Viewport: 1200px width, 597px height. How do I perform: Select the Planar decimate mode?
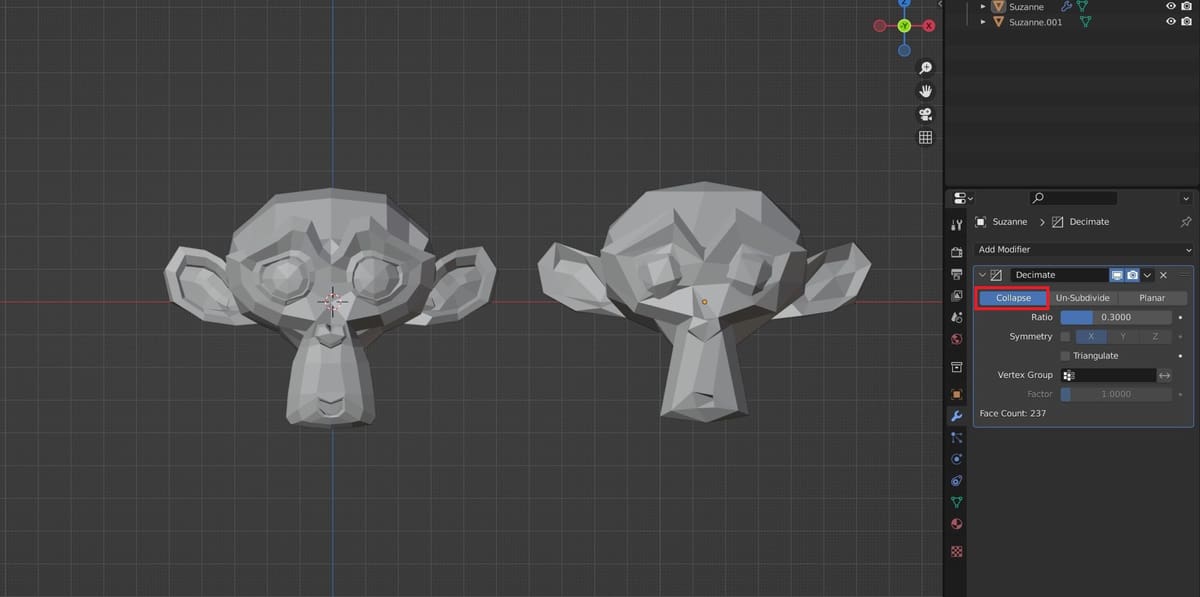(x=1151, y=298)
